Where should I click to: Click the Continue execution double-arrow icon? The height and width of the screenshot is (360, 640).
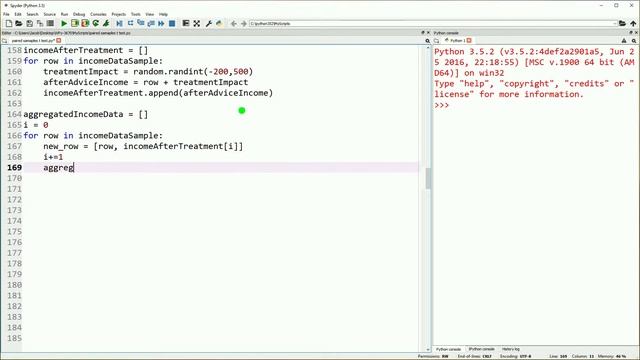coord(161,24)
